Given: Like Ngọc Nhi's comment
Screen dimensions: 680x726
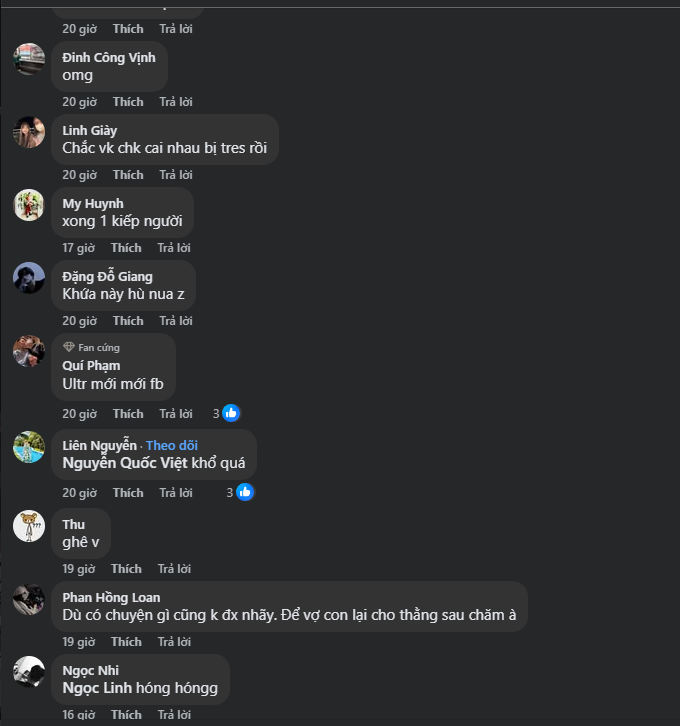Looking at the screenshot, I should click(126, 715).
